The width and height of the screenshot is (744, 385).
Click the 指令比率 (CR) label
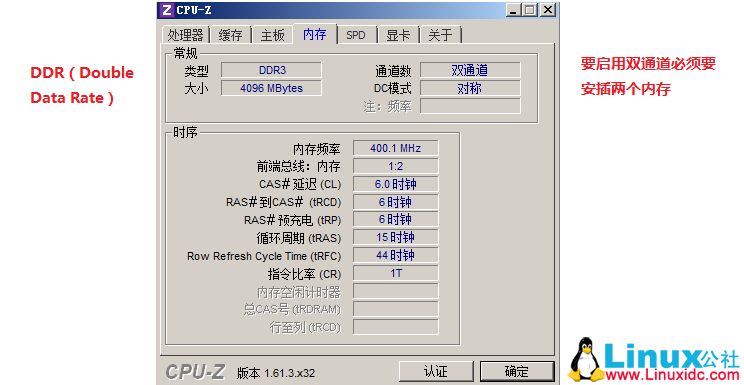304,274
